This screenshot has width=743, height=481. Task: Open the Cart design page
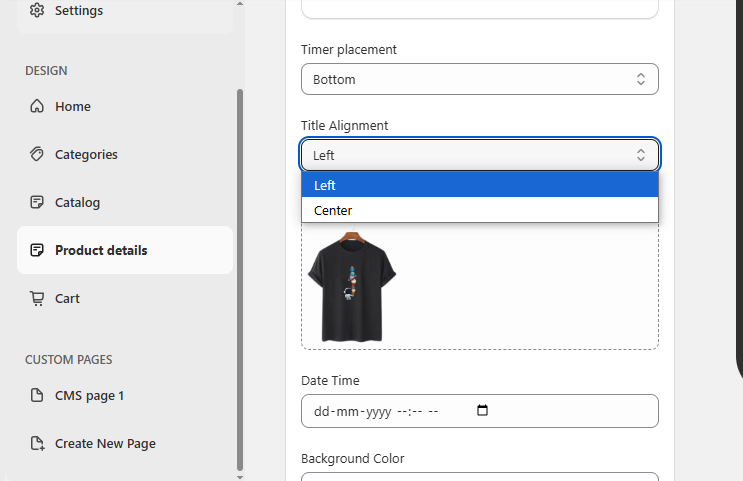pos(125,299)
